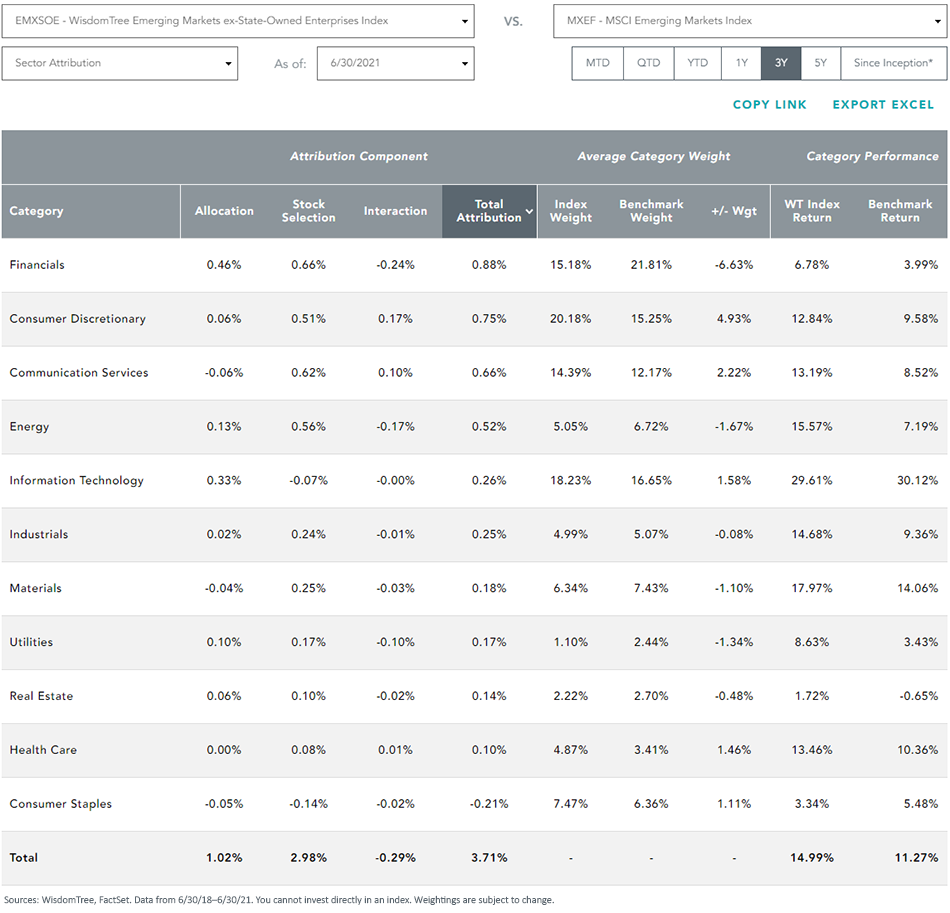
Task: Sort by the Interaction column header
Action: (395, 211)
